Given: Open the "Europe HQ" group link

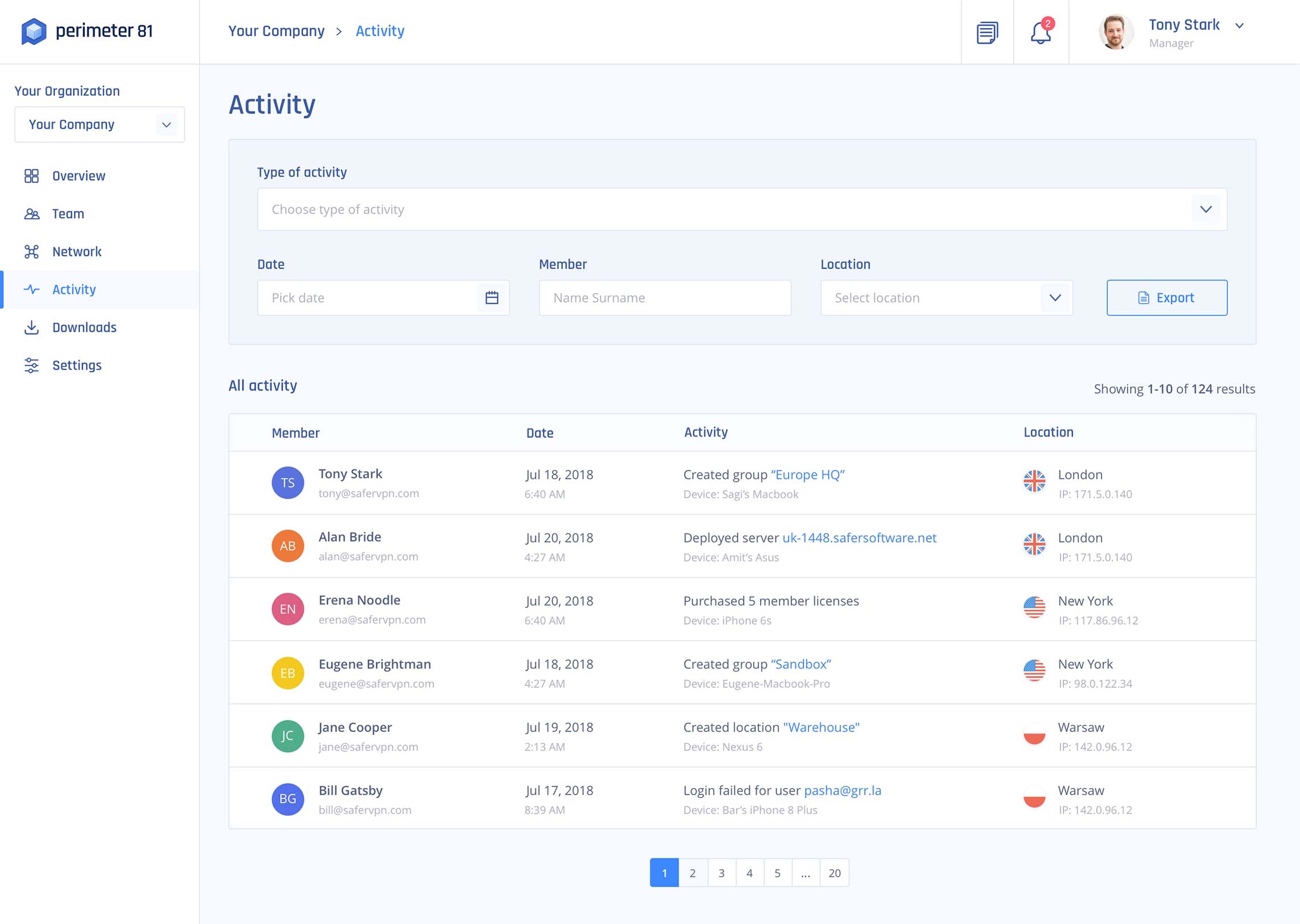Looking at the screenshot, I should pos(807,475).
